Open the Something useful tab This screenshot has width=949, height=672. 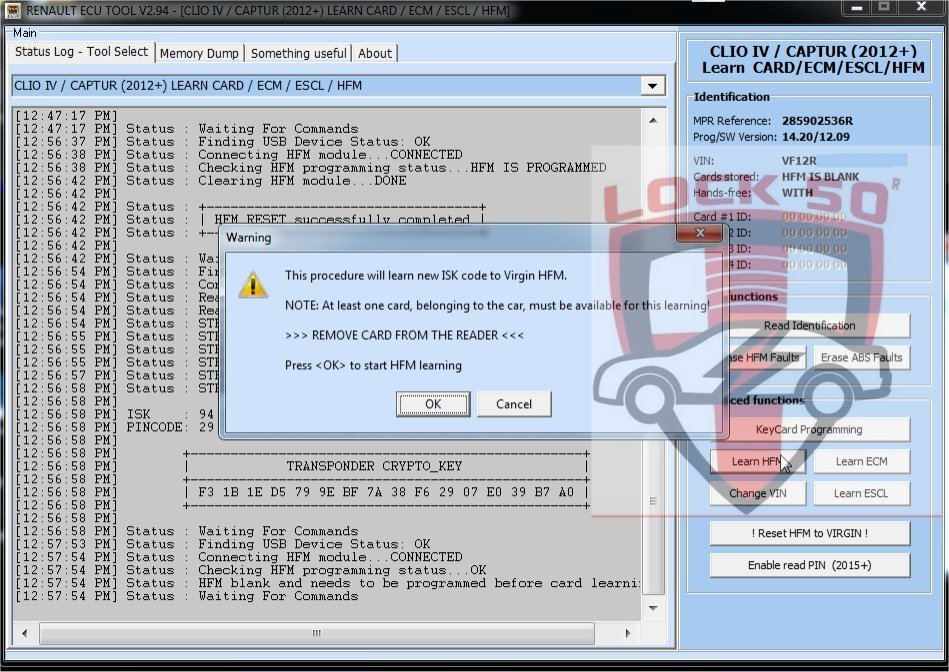point(299,53)
